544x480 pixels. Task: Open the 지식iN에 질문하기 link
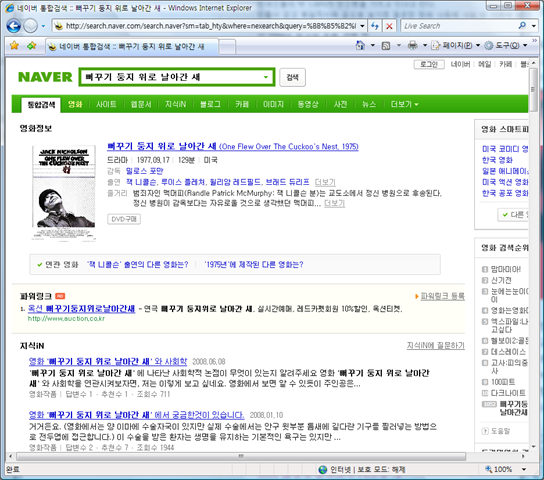point(435,345)
